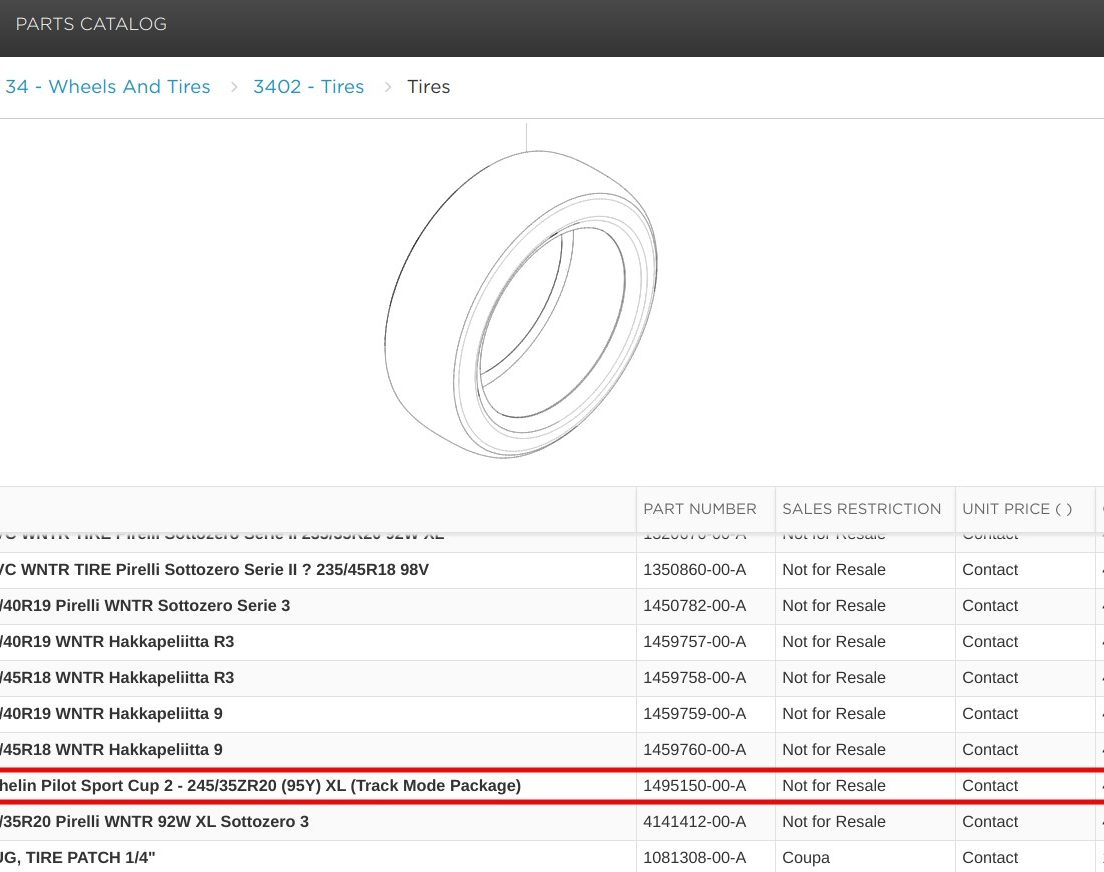1104x872 pixels.
Task: Click the 'Tires' current breadcrumb label
Action: tap(428, 87)
